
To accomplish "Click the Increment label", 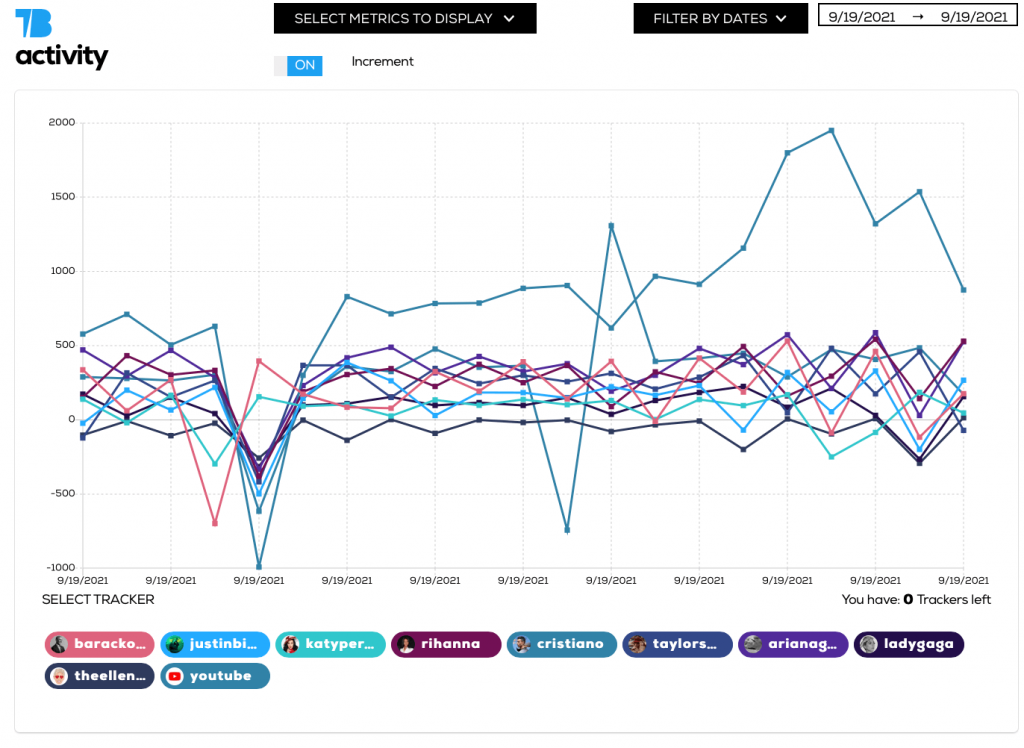I will click(383, 61).
